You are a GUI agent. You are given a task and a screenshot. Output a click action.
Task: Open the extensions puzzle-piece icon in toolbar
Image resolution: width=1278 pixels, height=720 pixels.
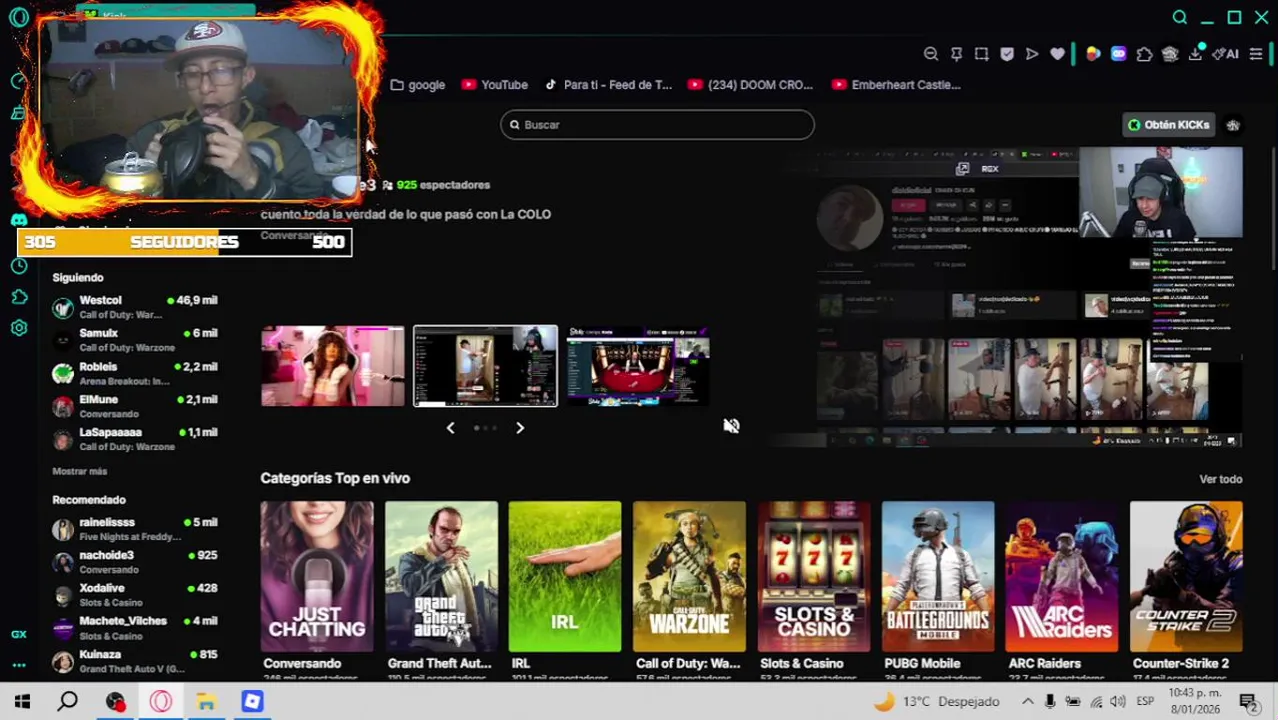(x=1145, y=54)
